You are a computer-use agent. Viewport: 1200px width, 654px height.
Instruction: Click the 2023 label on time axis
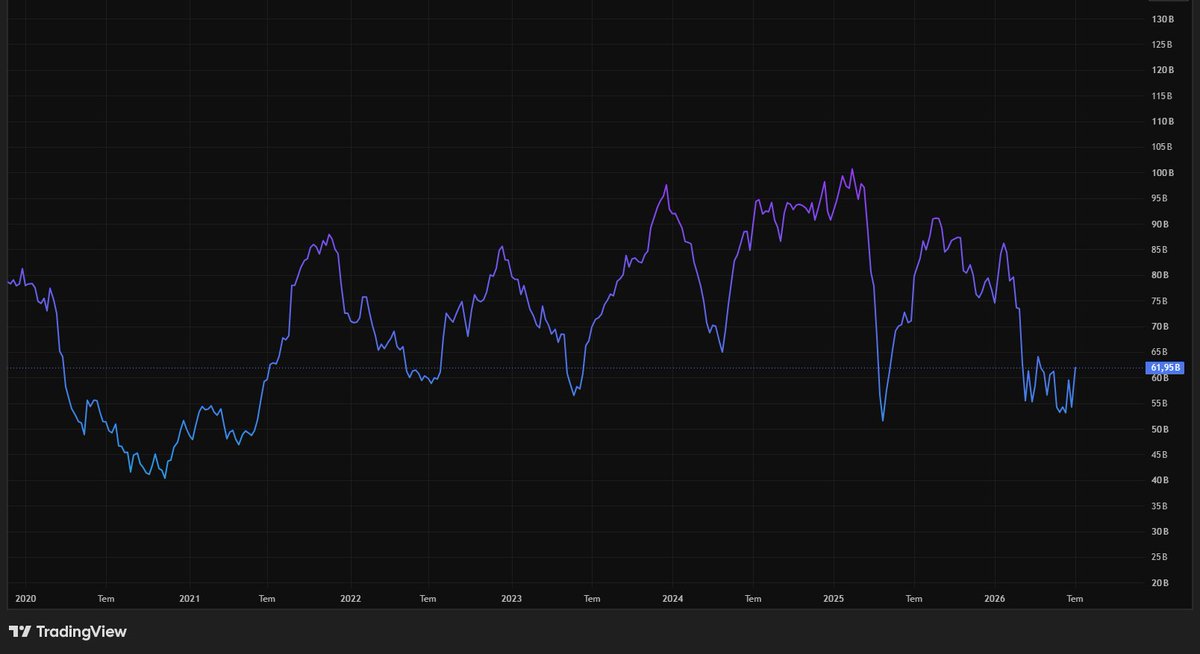pos(511,599)
